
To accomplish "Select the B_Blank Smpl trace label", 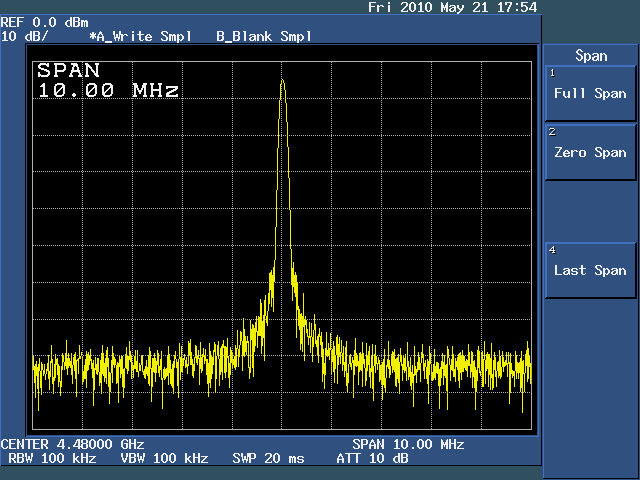I will pos(264,36).
